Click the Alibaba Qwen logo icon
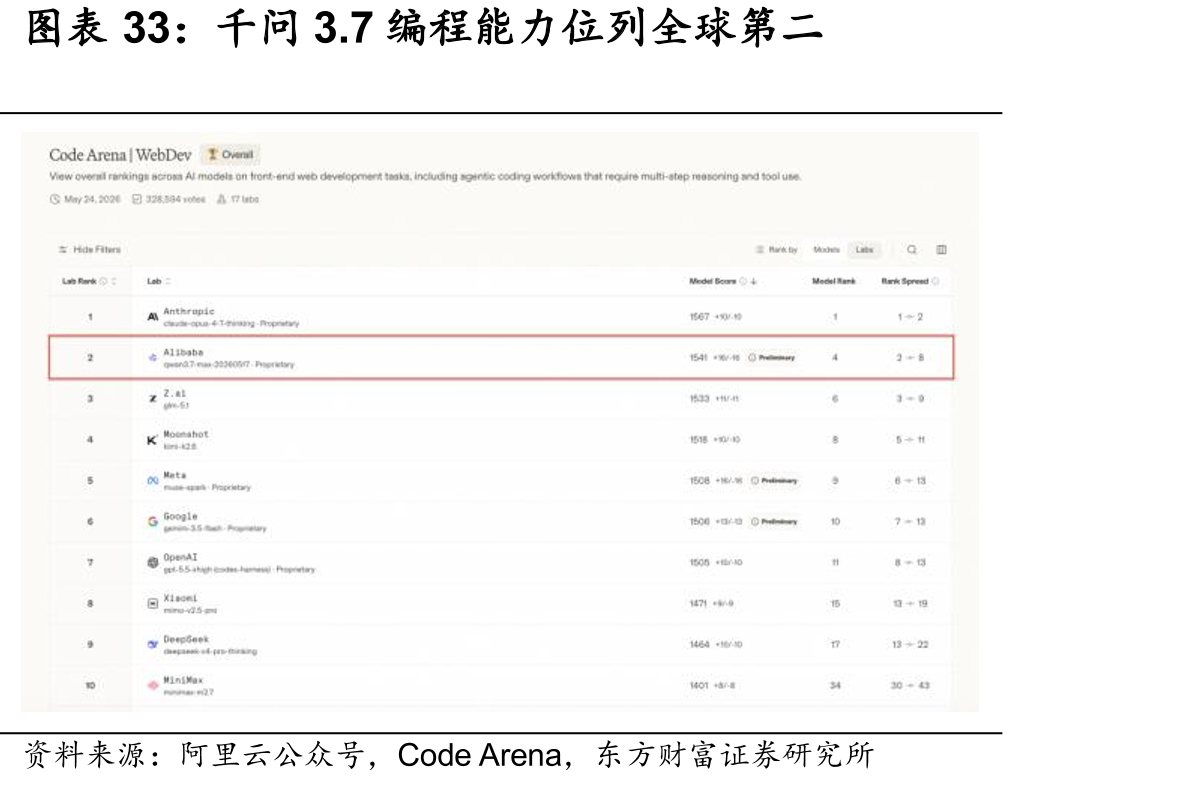 pos(153,357)
